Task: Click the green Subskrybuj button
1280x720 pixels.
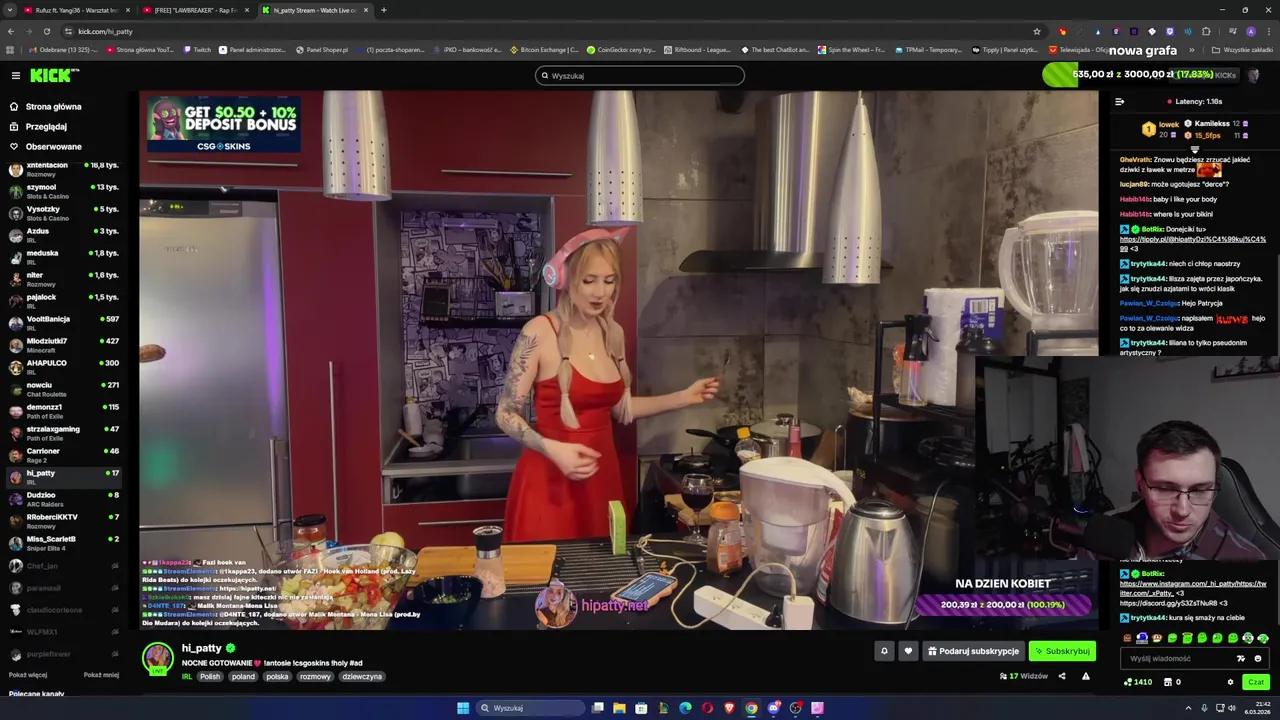Action: tap(1062, 651)
